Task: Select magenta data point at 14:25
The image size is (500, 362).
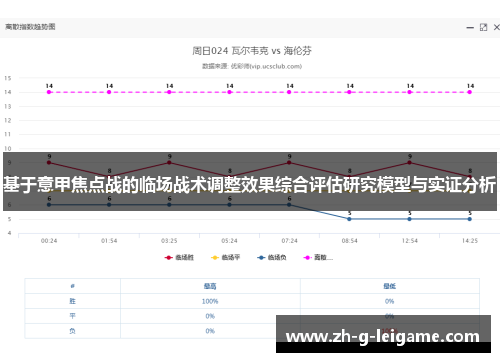Action: tap(470, 92)
